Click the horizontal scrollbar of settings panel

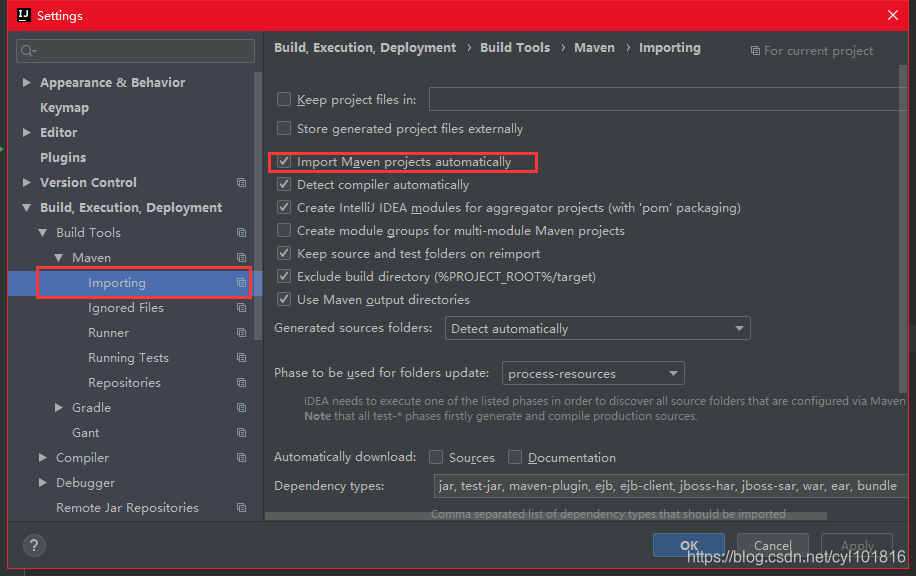click(x=546, y=516)
